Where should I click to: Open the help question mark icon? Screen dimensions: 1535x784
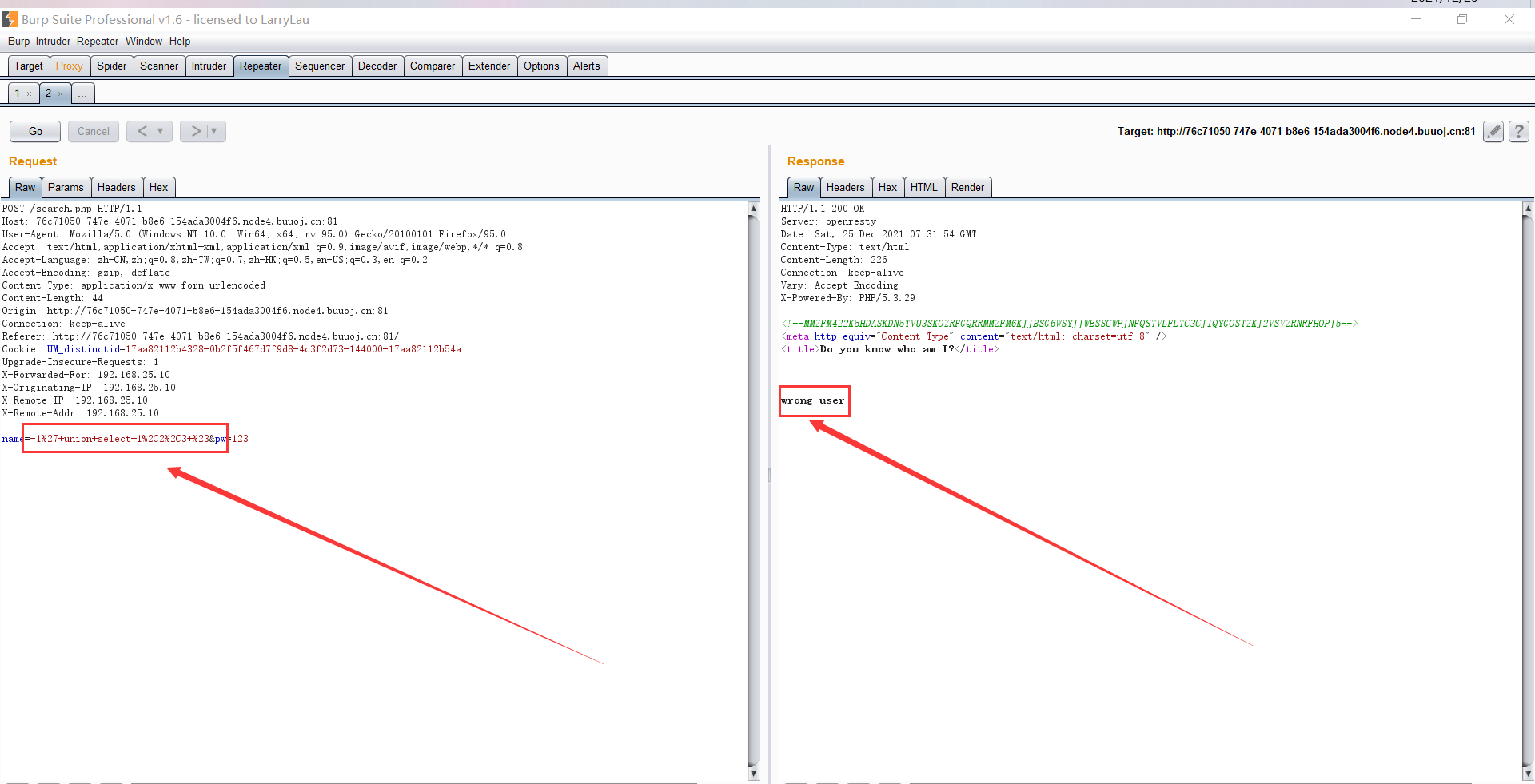(1519, 131)
